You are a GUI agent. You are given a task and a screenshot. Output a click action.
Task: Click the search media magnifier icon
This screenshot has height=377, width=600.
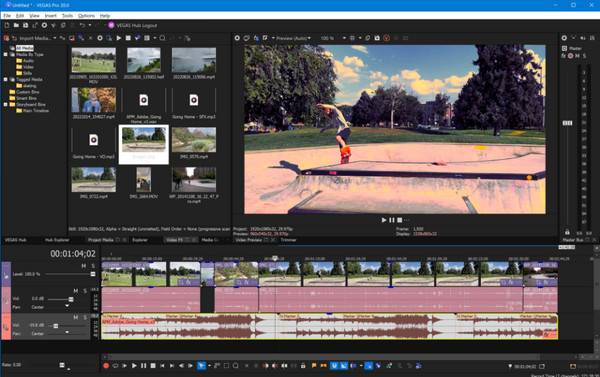click(162, 38)
